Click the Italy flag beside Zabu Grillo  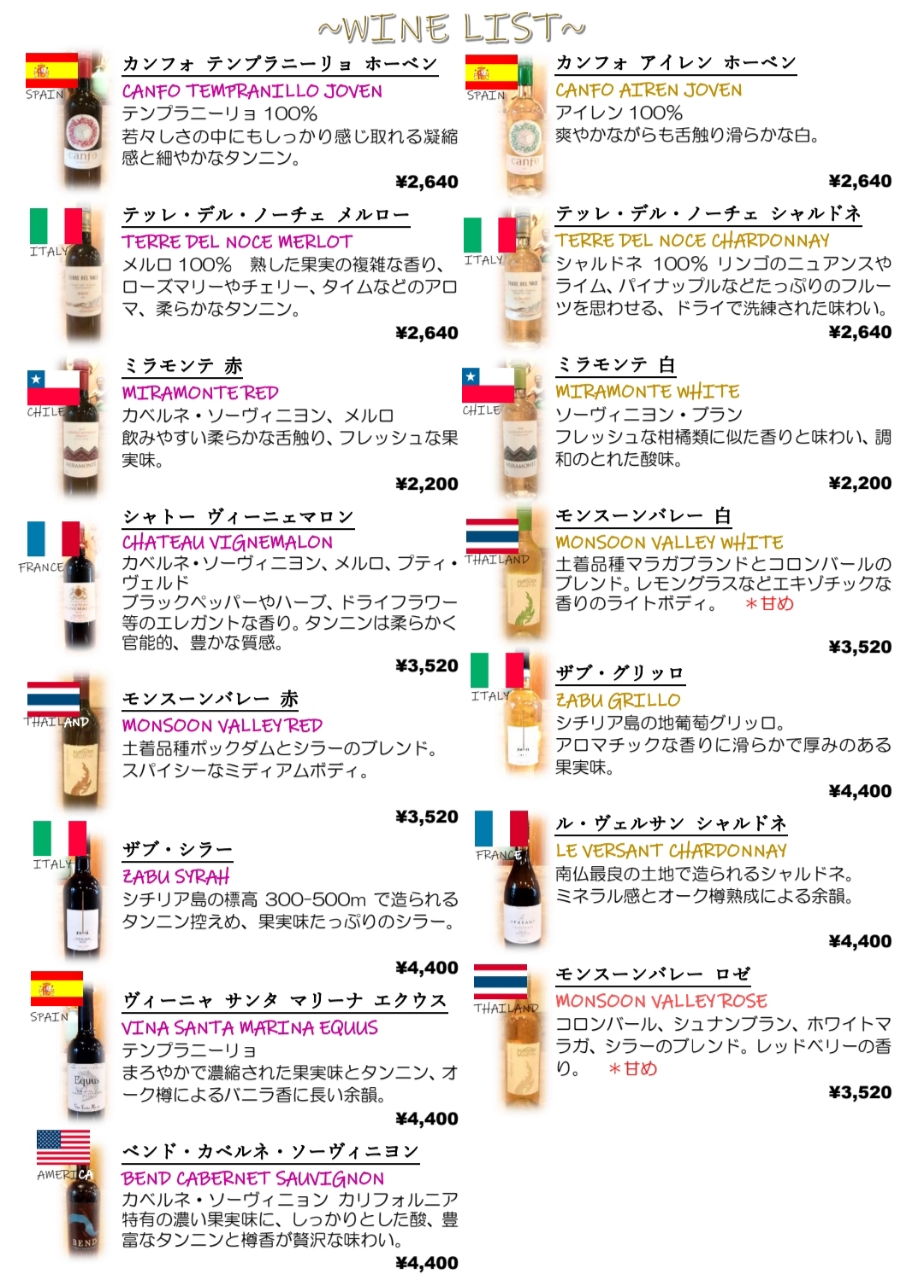498,671
